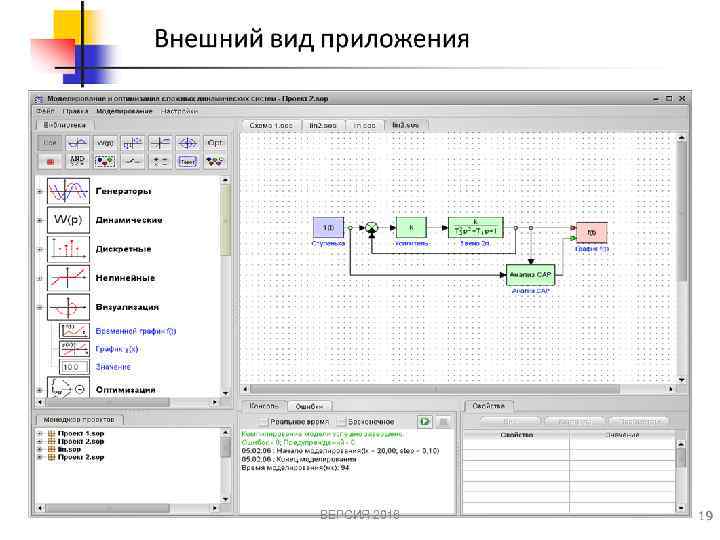Select the Ступенька step block on canvas

pyautogui.click(x=328, y=228)
